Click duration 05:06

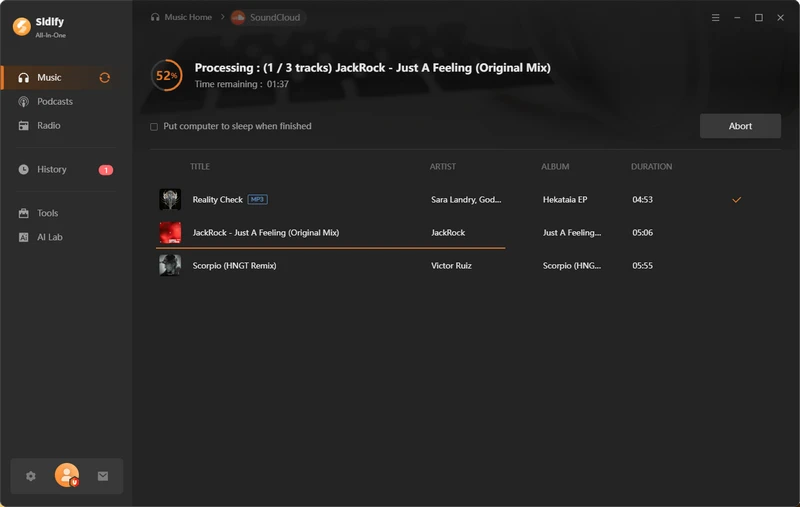point(642,233)
